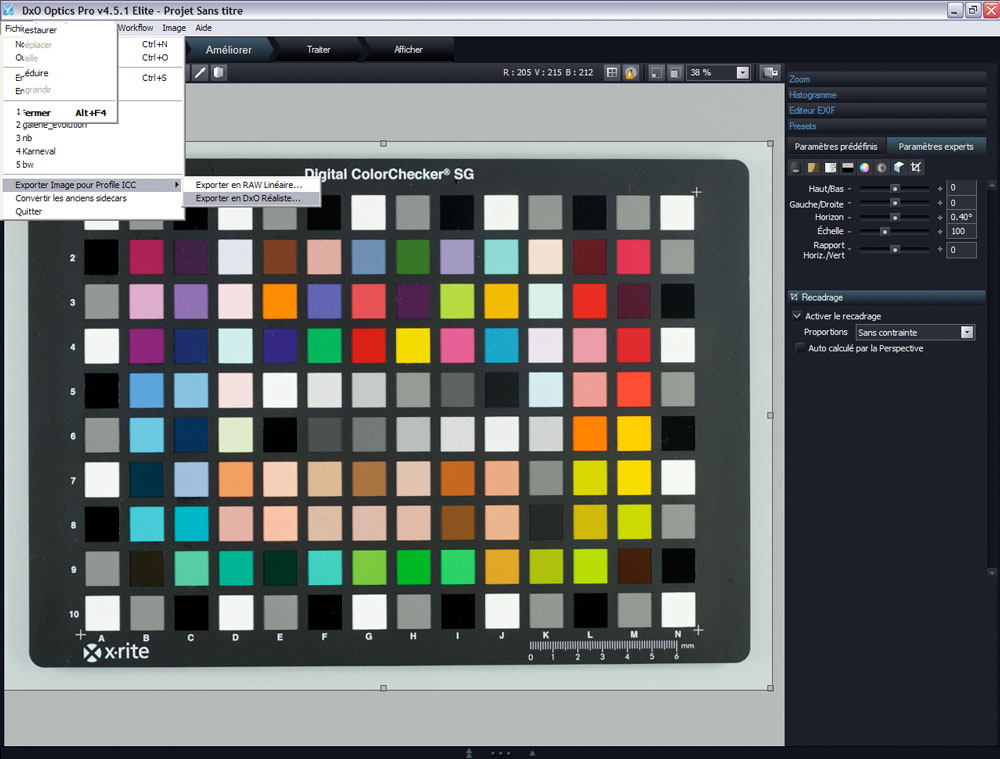This screenshot has height=759, width=1000.
Task: Open the Workflow menu
Action: point(135,28)
